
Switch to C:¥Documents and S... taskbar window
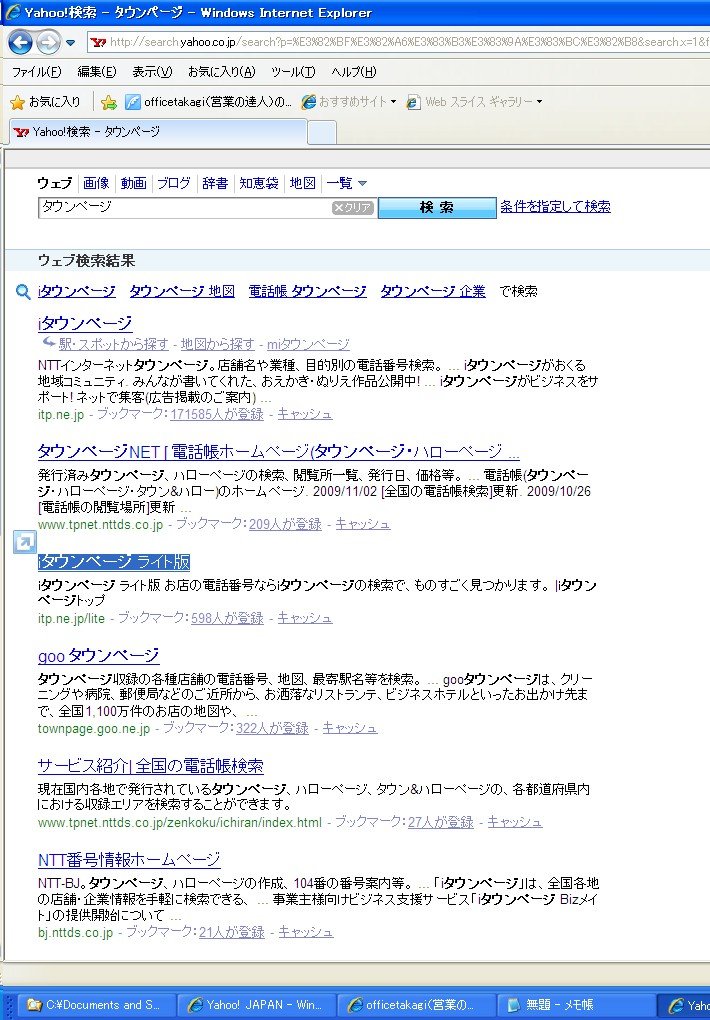point(96,1005)
